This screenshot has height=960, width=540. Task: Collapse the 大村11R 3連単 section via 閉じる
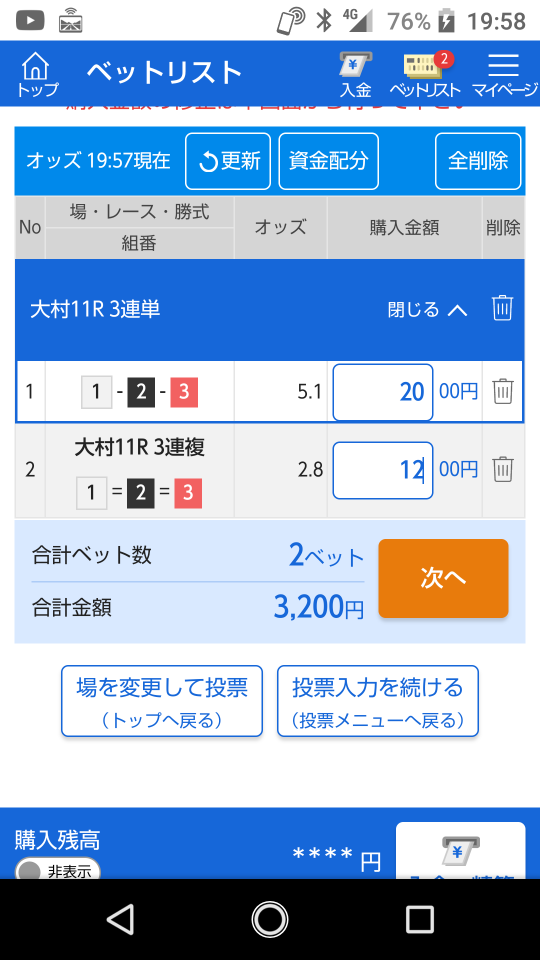click(x=427, y=310)
